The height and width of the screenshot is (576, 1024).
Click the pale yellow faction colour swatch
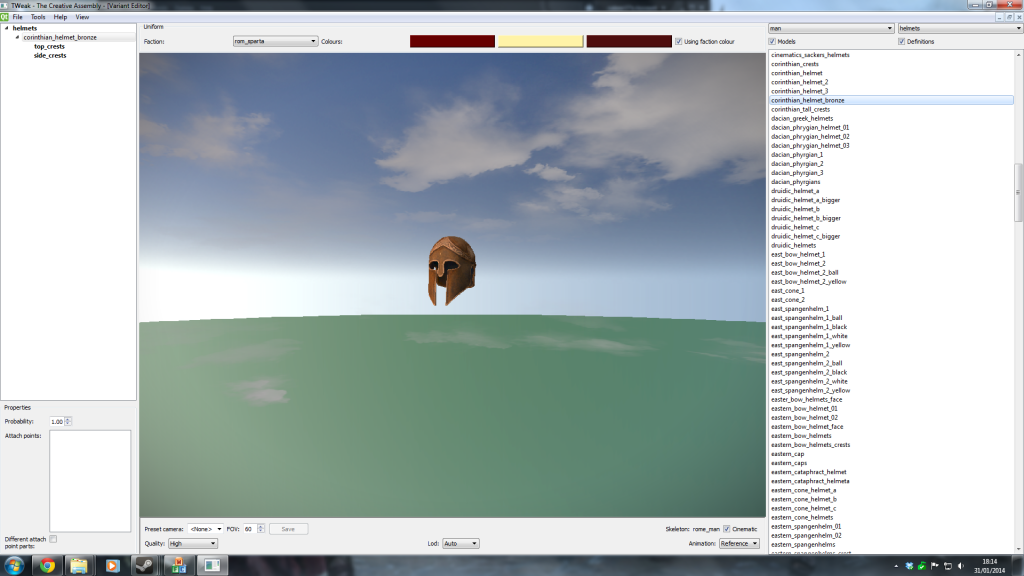tap(540, 41)
